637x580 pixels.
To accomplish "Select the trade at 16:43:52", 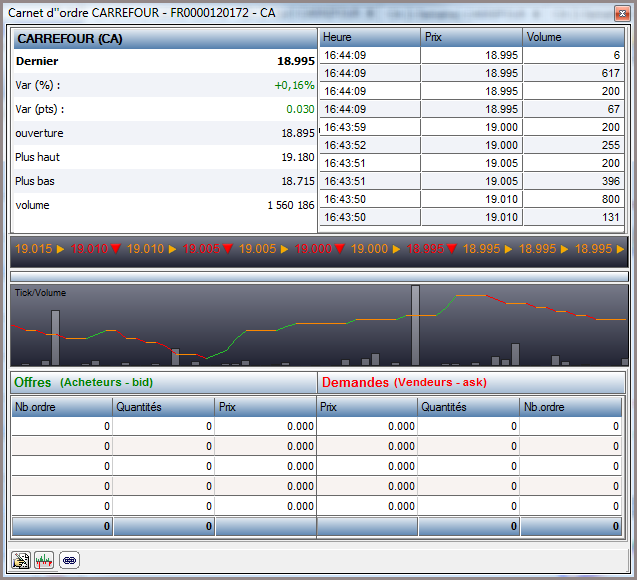I will point(472,145).
